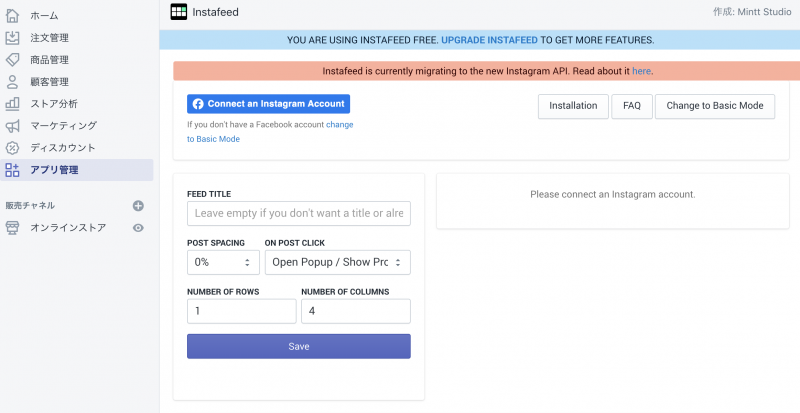Click the Analytics (ストア分析) bar chart icon
The height and width of the screenshot is (413, 800).
click(12, 104)
